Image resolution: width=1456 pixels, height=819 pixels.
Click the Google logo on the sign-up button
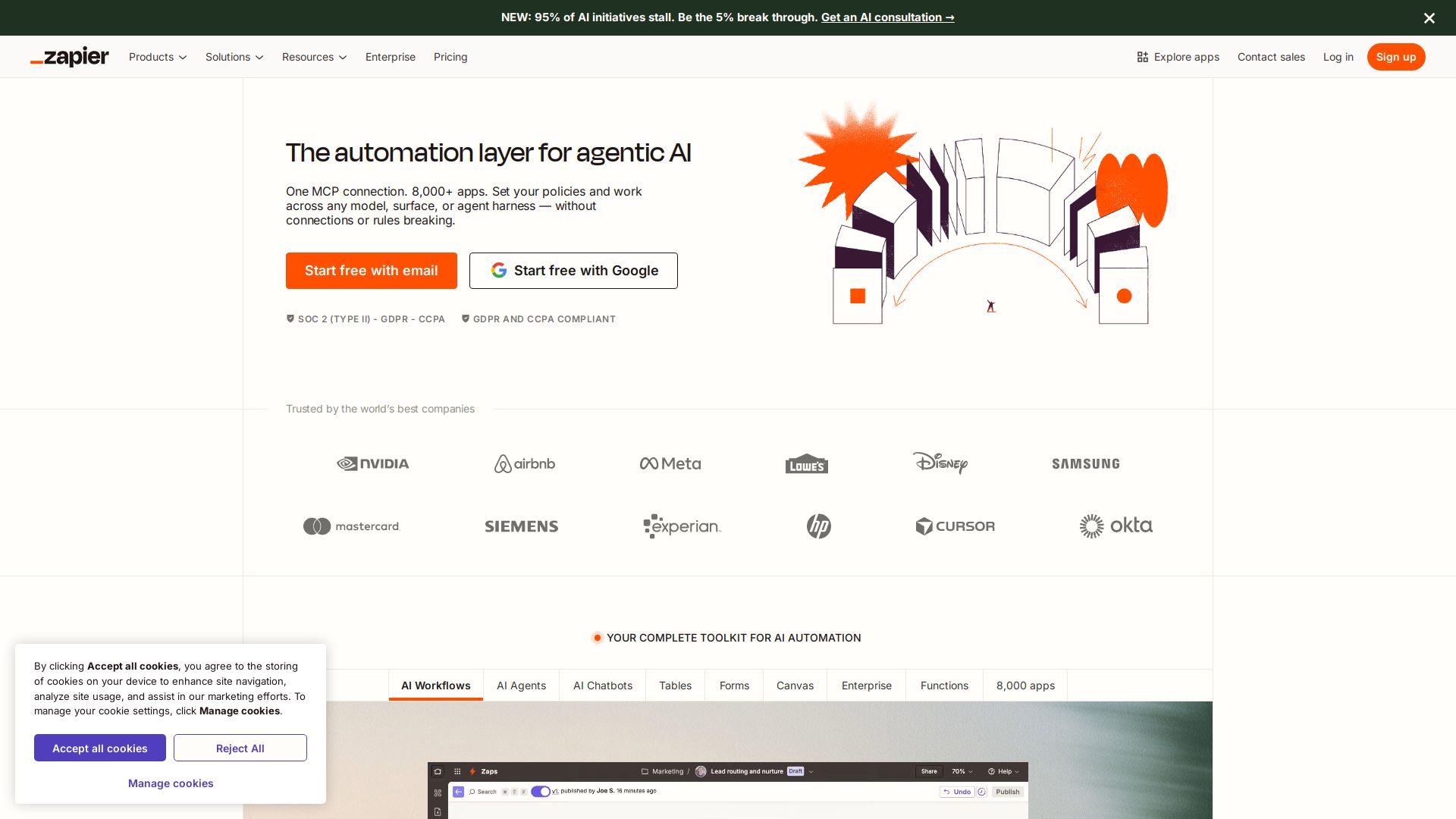click(x=500, y=271)
